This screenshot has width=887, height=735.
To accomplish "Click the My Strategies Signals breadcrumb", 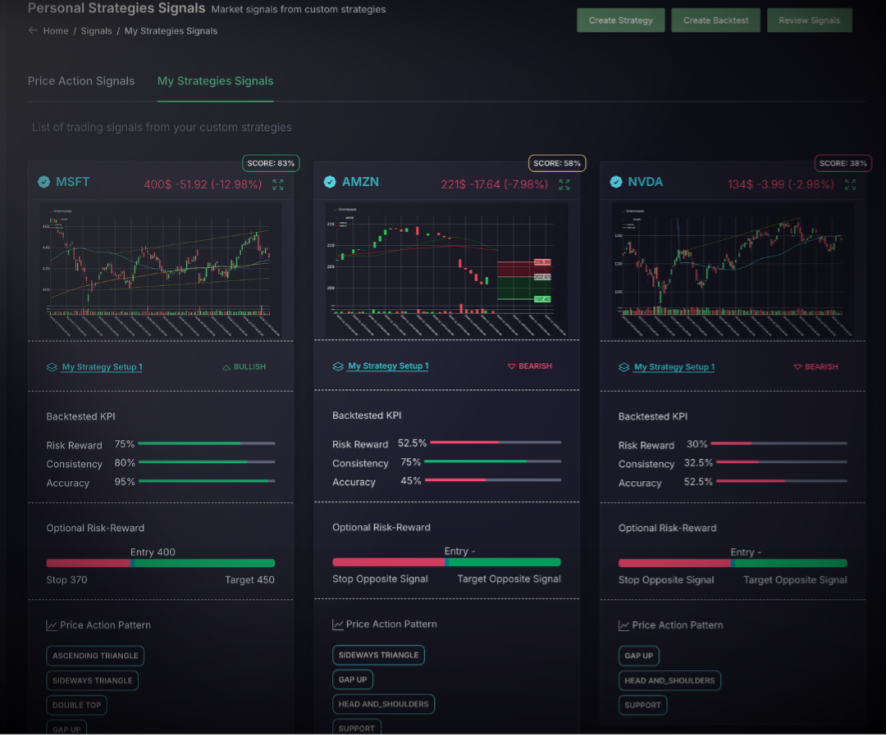I will [x=171, y=31].
